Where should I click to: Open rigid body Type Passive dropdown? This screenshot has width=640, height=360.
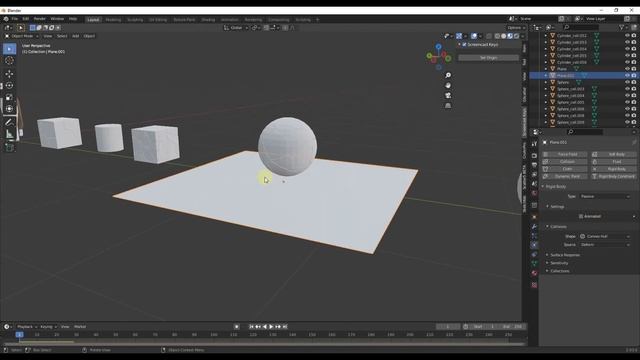[605, 196]
